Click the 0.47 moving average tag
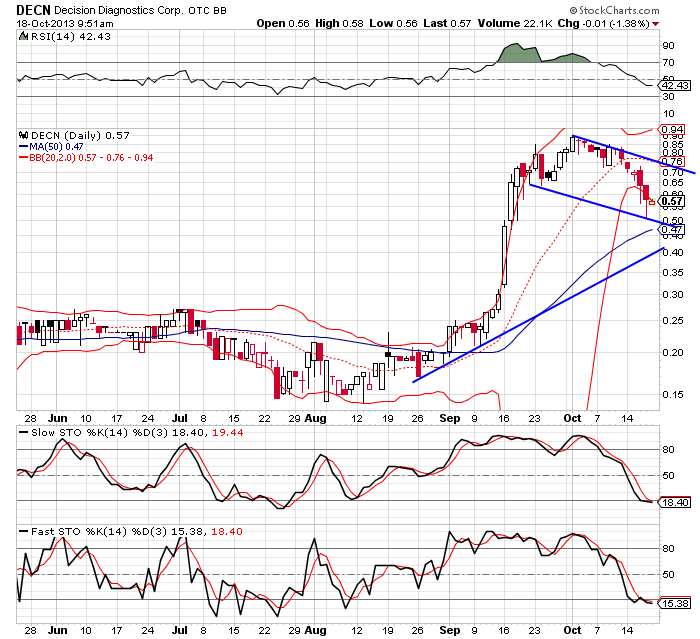Image resolution: width=700 pixels, height=639 pixels. click(671, 230)
